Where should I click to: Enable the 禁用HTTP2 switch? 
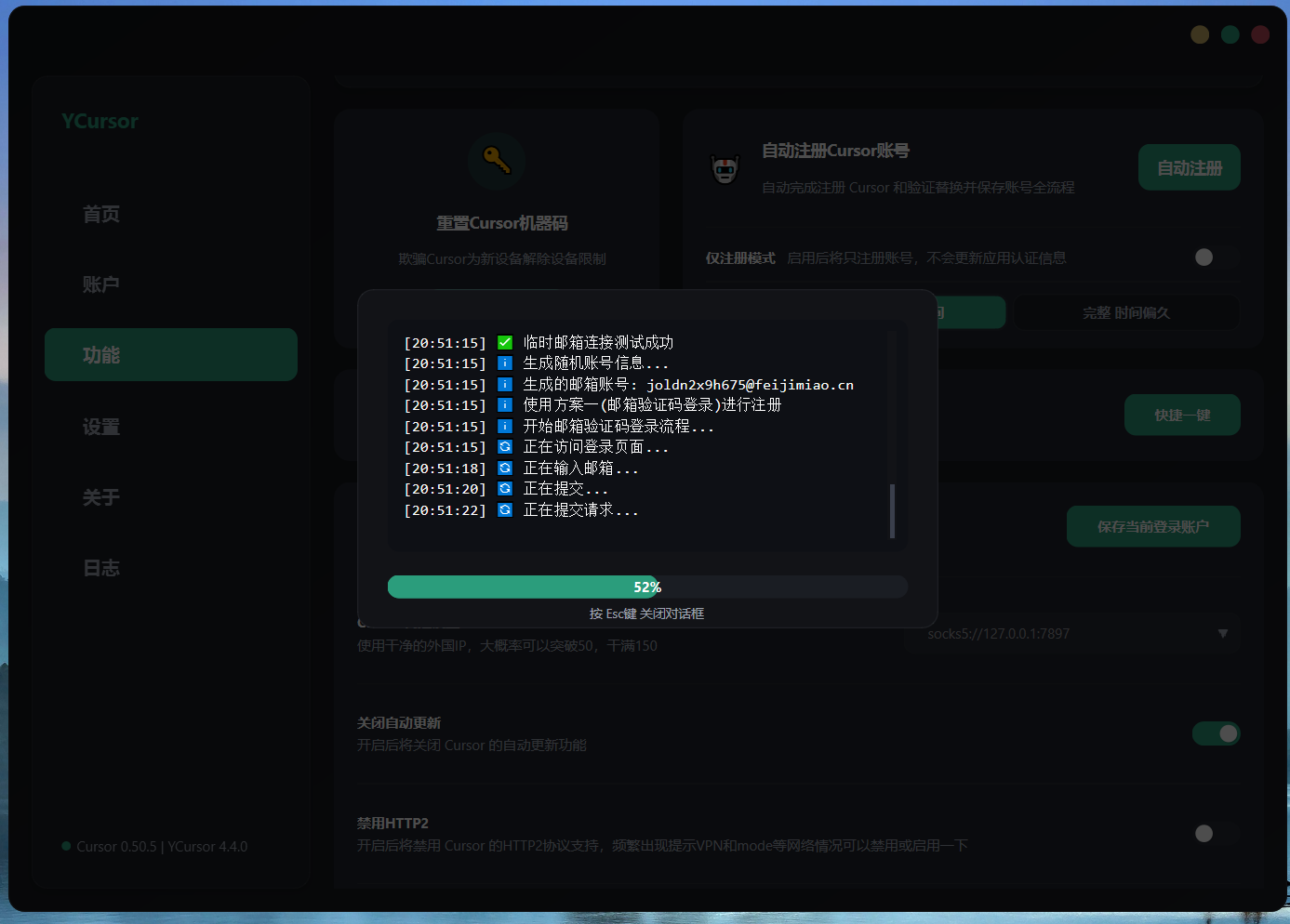point(1216,834)
